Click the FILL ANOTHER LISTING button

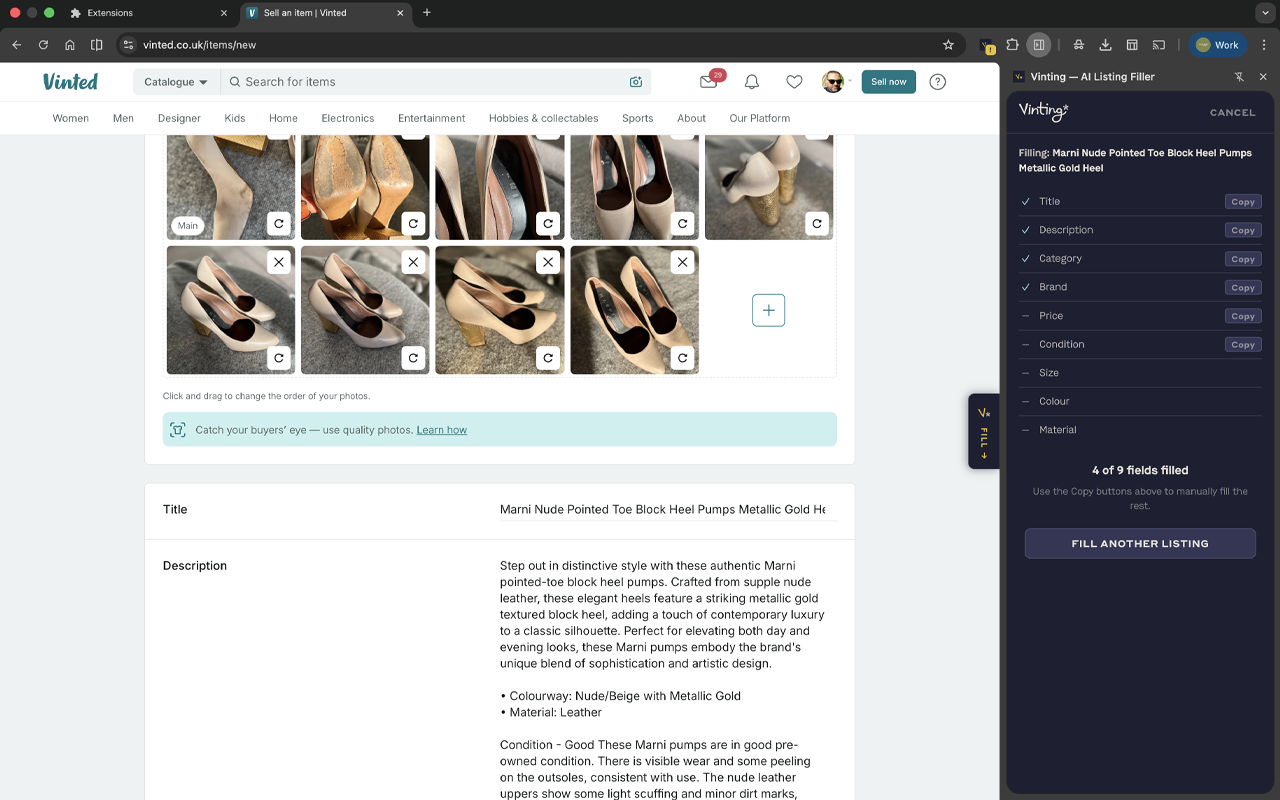pyautogui.click(x=1140, y=543)
